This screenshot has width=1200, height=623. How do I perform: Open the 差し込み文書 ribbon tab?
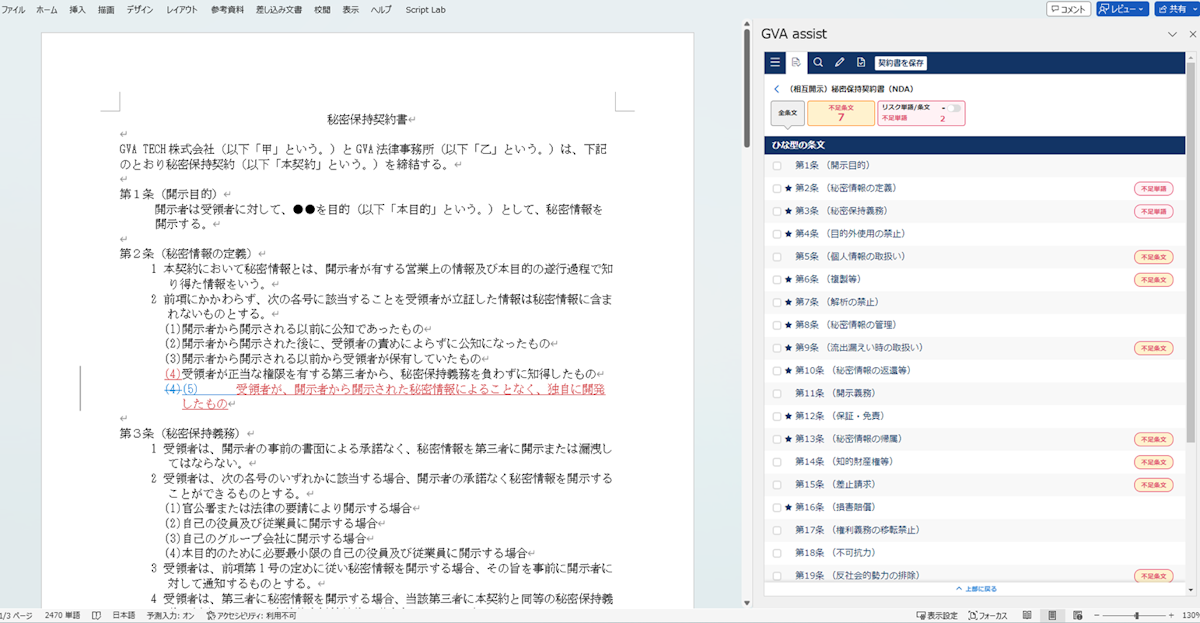pyautogui.click(x=278, y=9)
